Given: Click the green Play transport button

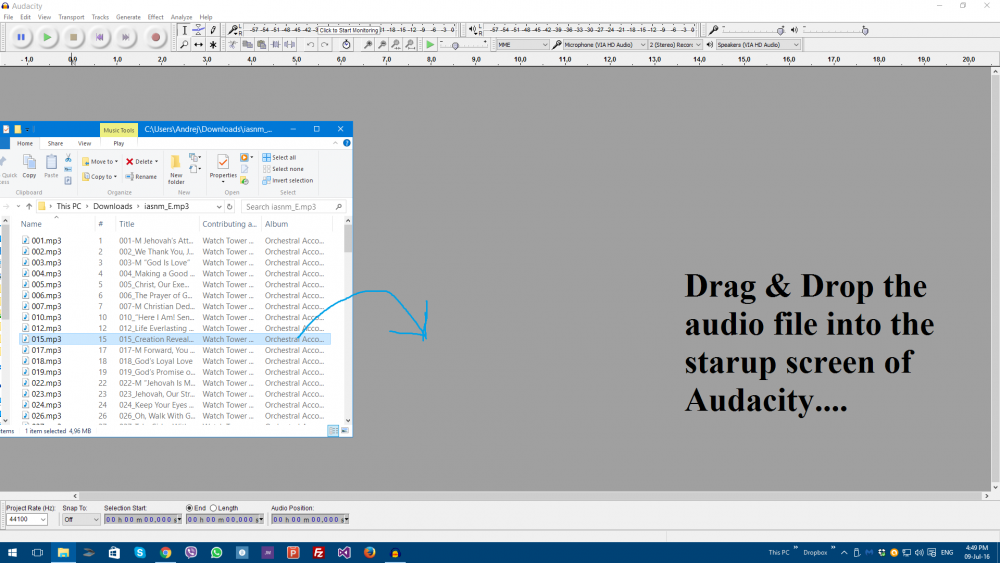Looking at the screenshot, I should (47, 38).
